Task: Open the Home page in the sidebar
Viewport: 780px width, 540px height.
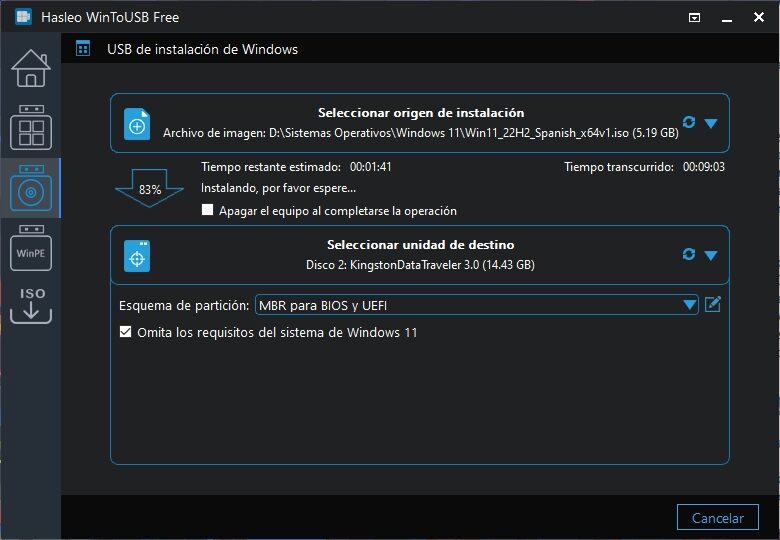Action: point(31,68)
